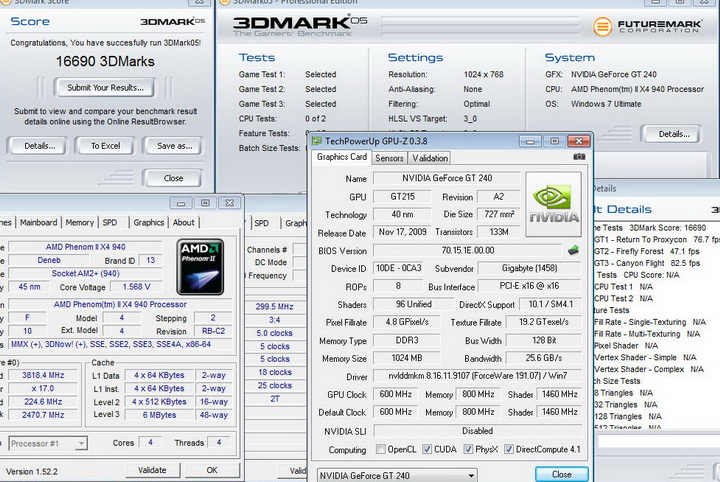Click GT1 - Return To Proxycon result row

click(x=657, y=239)
